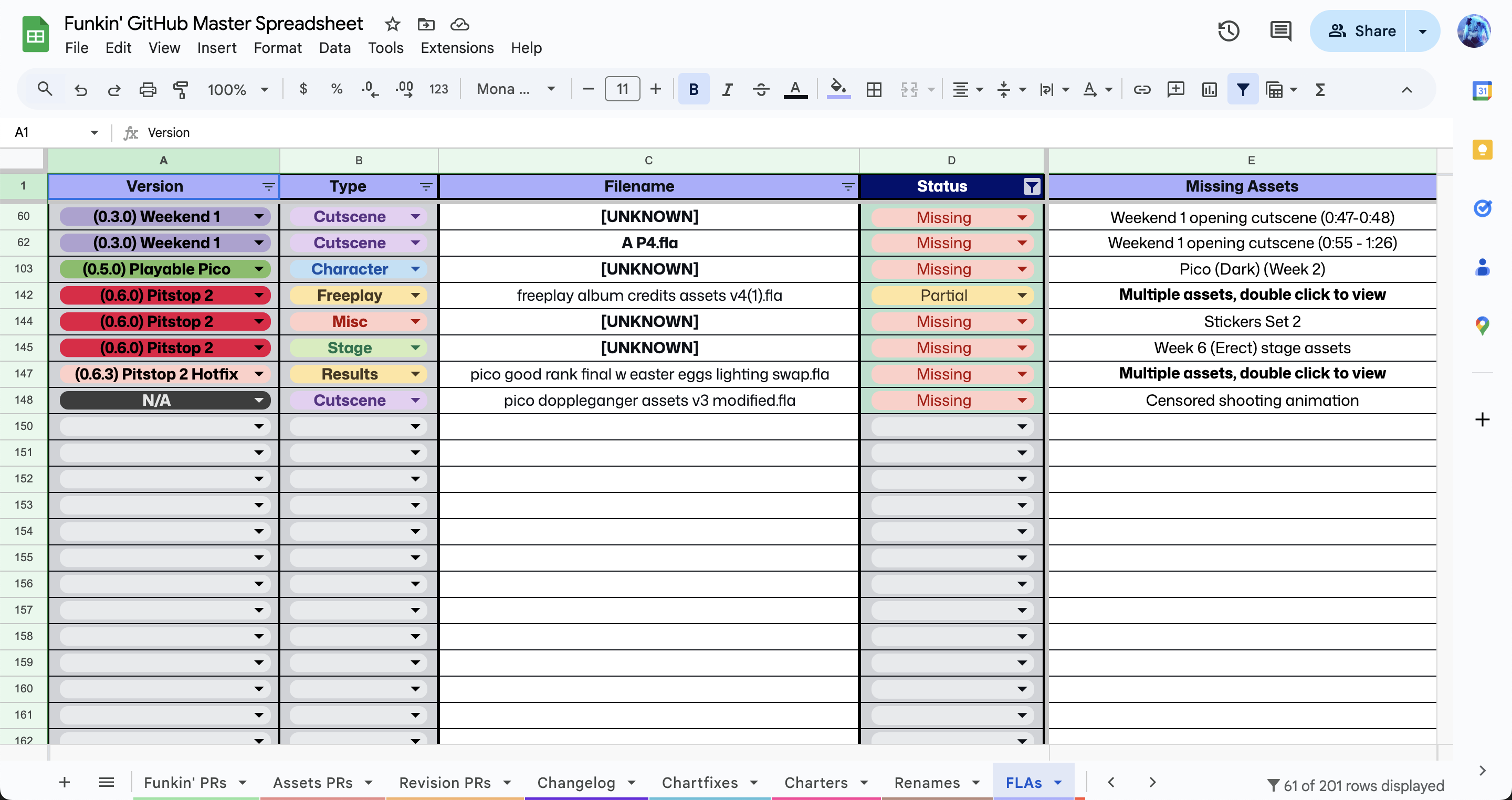The height and width of the screenshot is (800, 1512).
Task: Open version history
Action: (1228, 31)
